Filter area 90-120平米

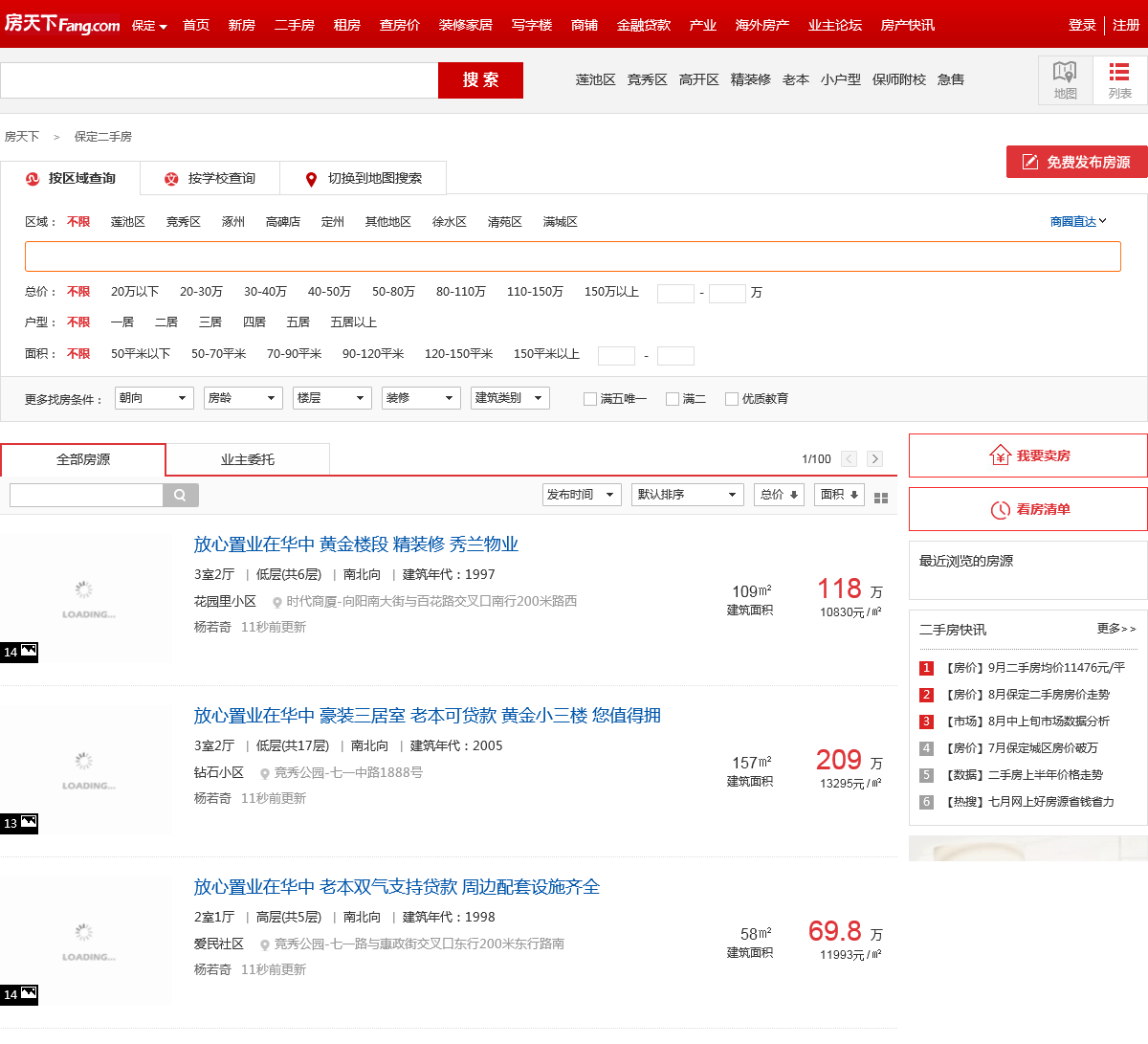tap(373, 353)
